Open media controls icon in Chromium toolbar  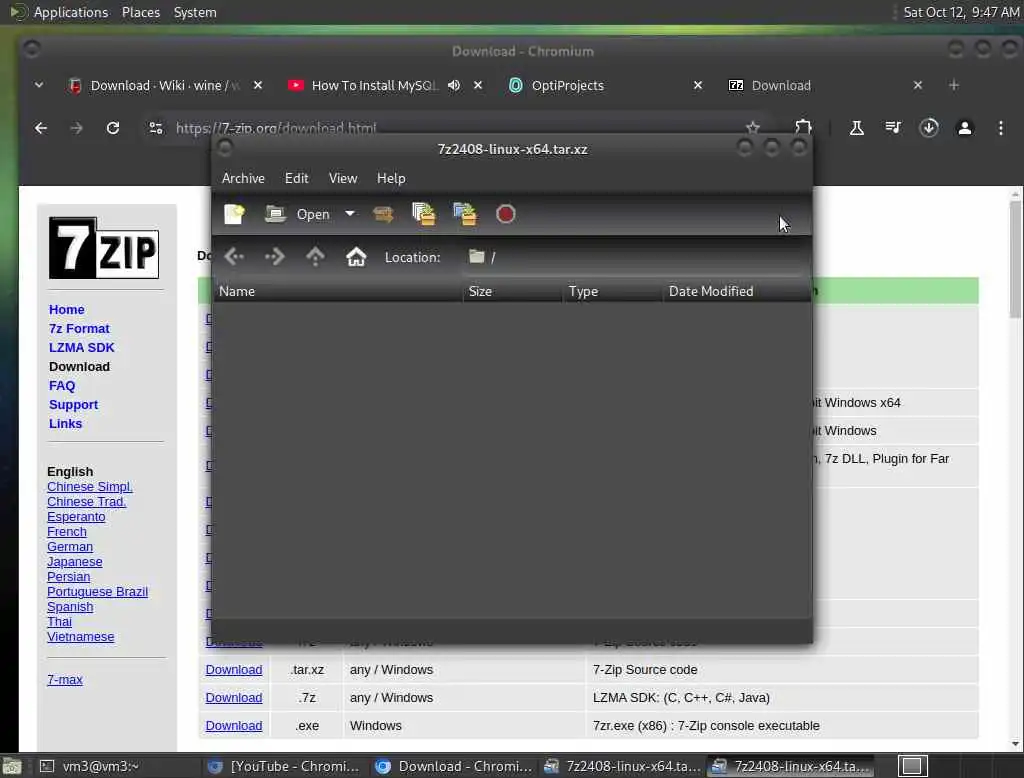click(893, 128)
